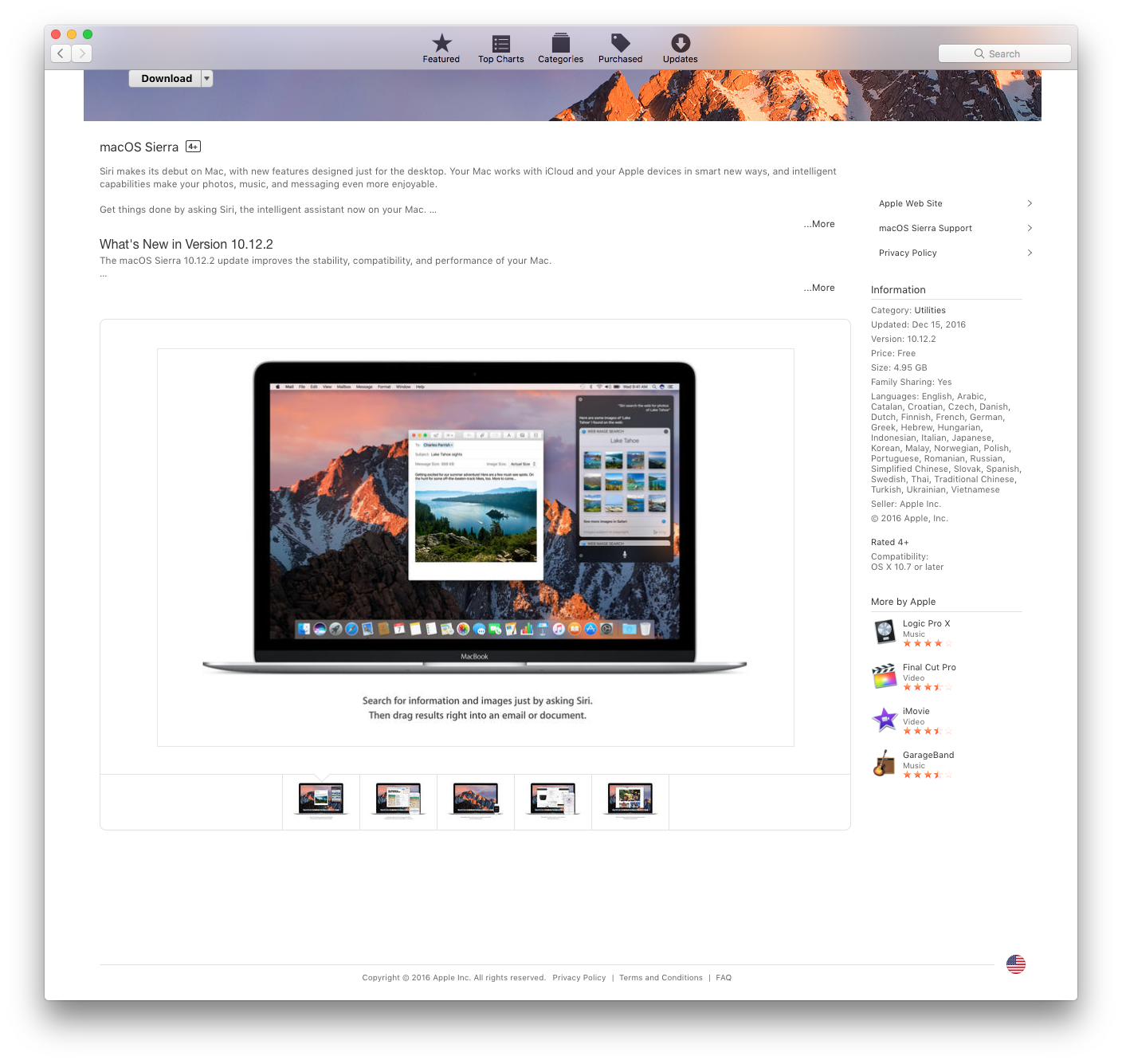Click the green zoom window button

(x=88, y=34)
